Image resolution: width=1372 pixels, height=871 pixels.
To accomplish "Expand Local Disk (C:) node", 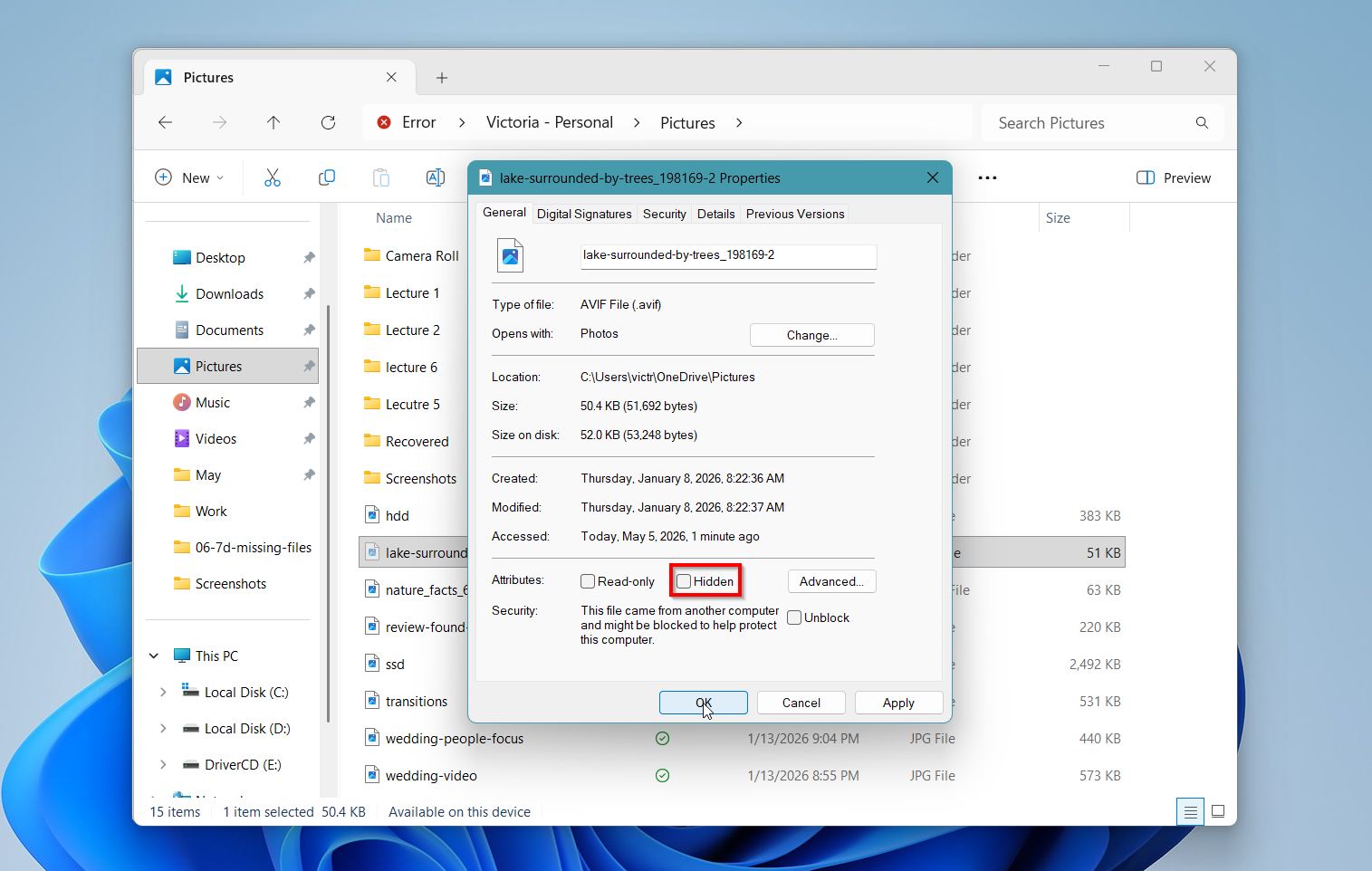I will pos(163,692).
